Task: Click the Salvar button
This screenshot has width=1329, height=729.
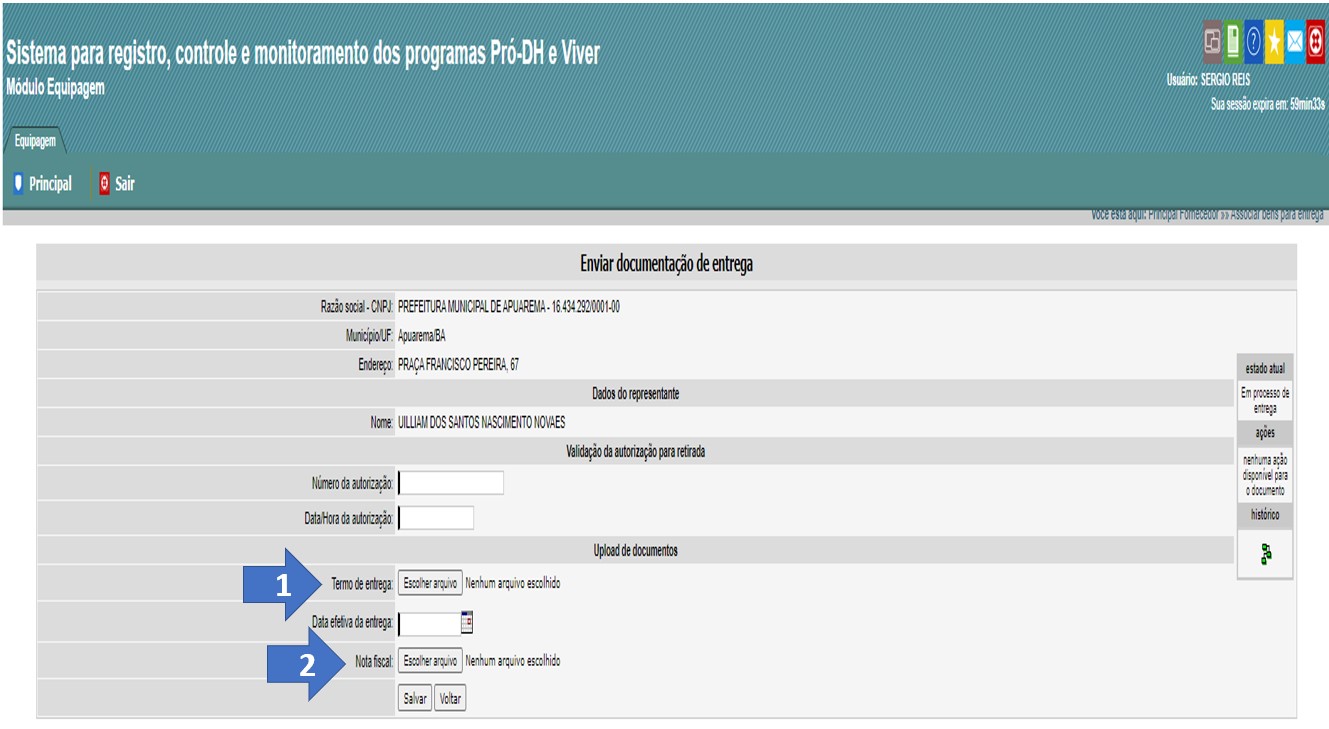Action: point(415,699)
